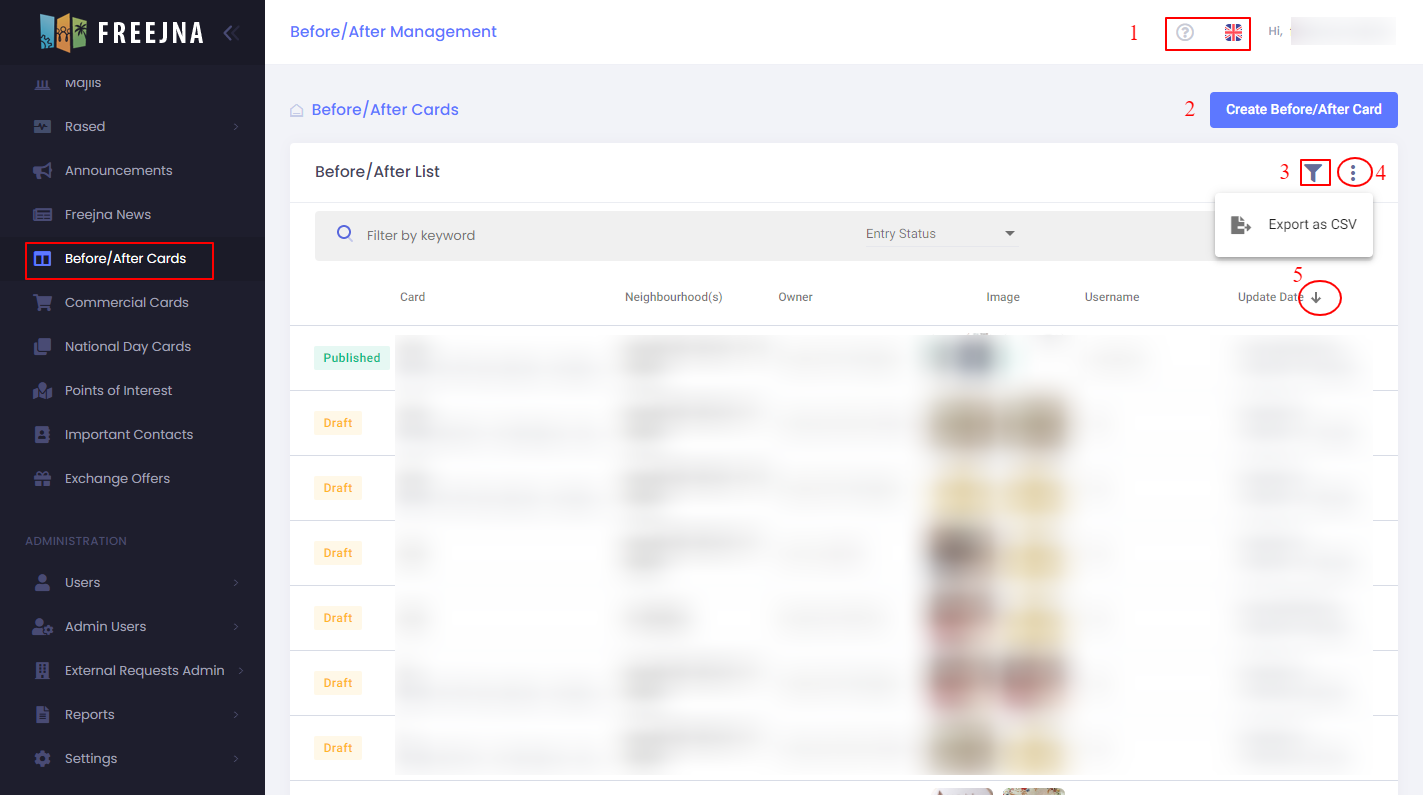This screenshot has width=1423, height=795.
Task: Open the Before/After Cards breadcrumb link
Action: (x=385, y=110)
